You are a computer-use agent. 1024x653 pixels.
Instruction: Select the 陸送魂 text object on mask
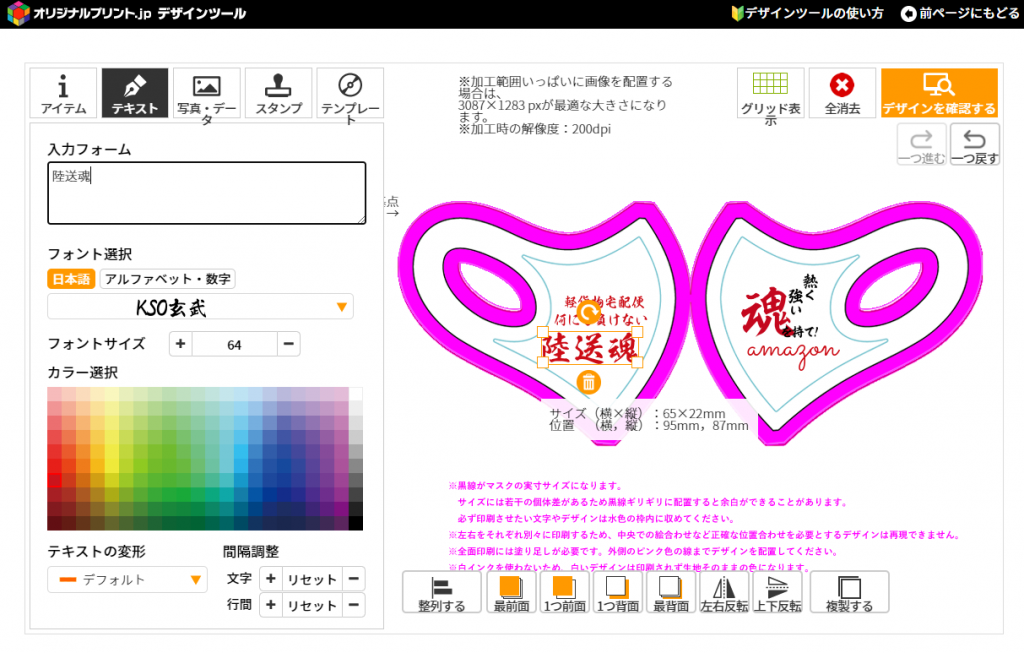point(590,348)
